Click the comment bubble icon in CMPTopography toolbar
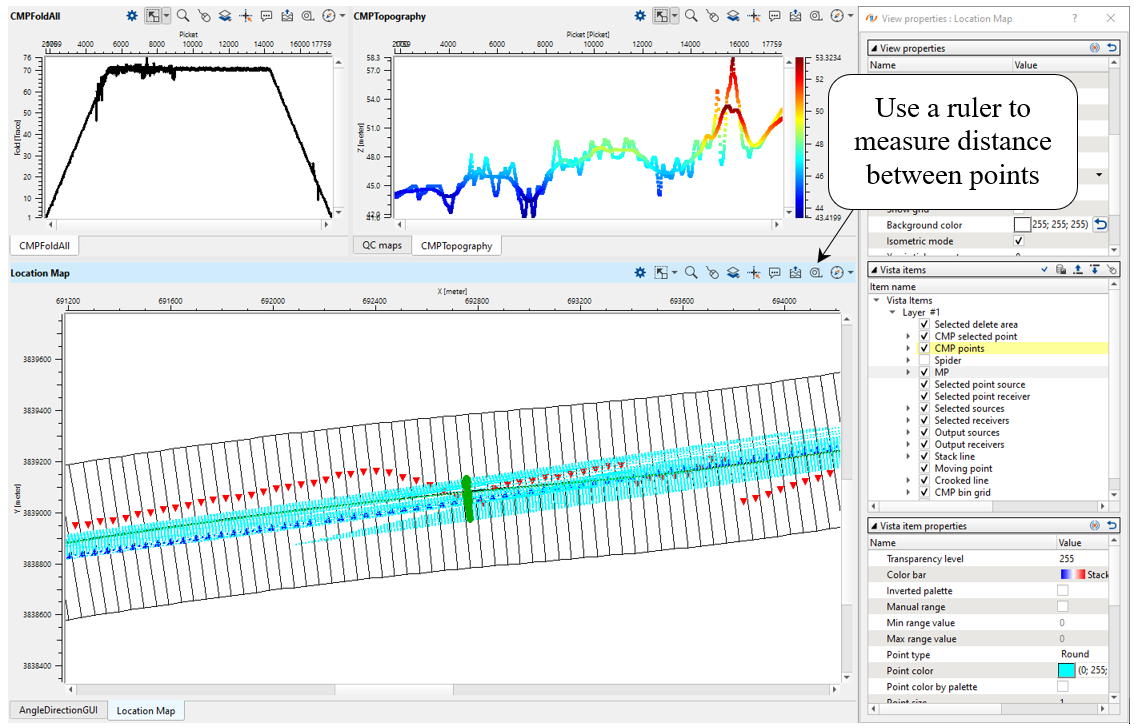Image resolution: width=1134 pixels, height=728 pixels. click(774, 16)
